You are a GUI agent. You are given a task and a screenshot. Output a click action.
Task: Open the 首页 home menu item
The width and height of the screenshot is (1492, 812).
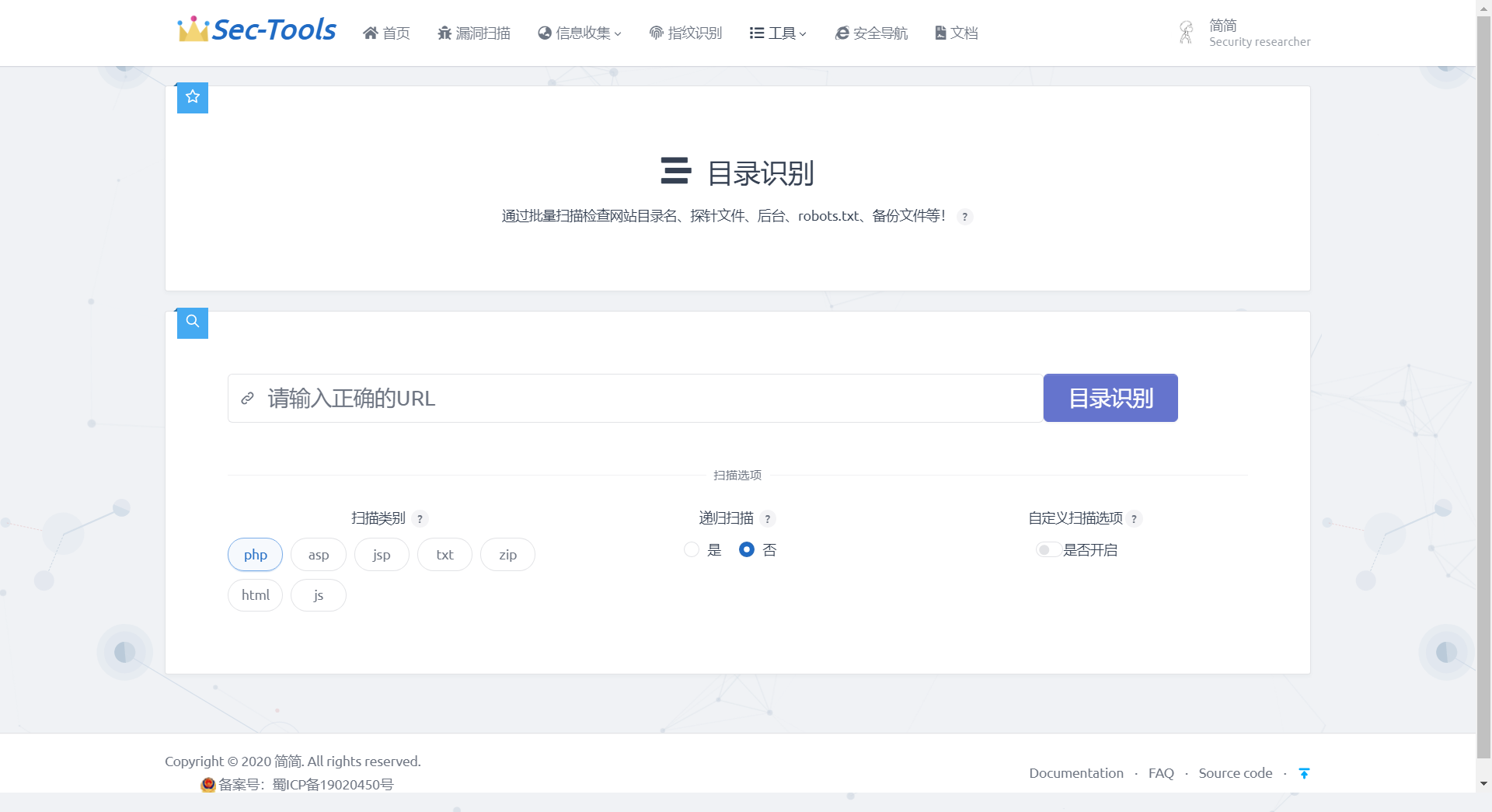[x=386, y=33]
